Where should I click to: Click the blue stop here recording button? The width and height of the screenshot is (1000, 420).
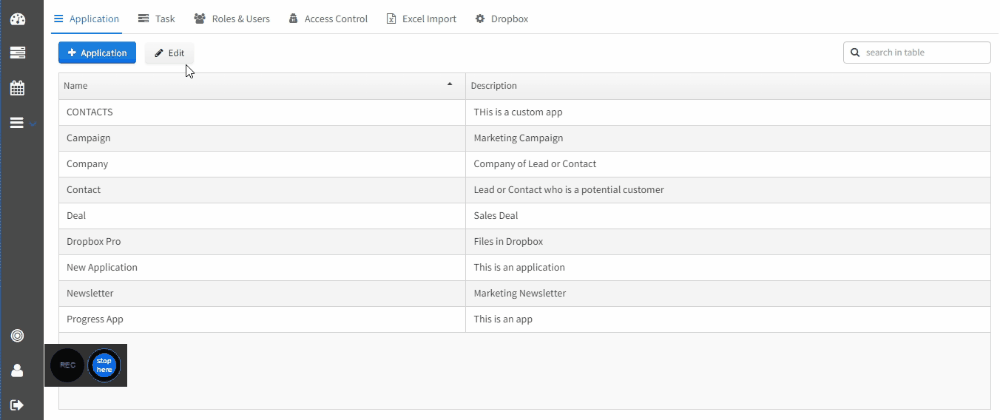(x=104, y=366)
